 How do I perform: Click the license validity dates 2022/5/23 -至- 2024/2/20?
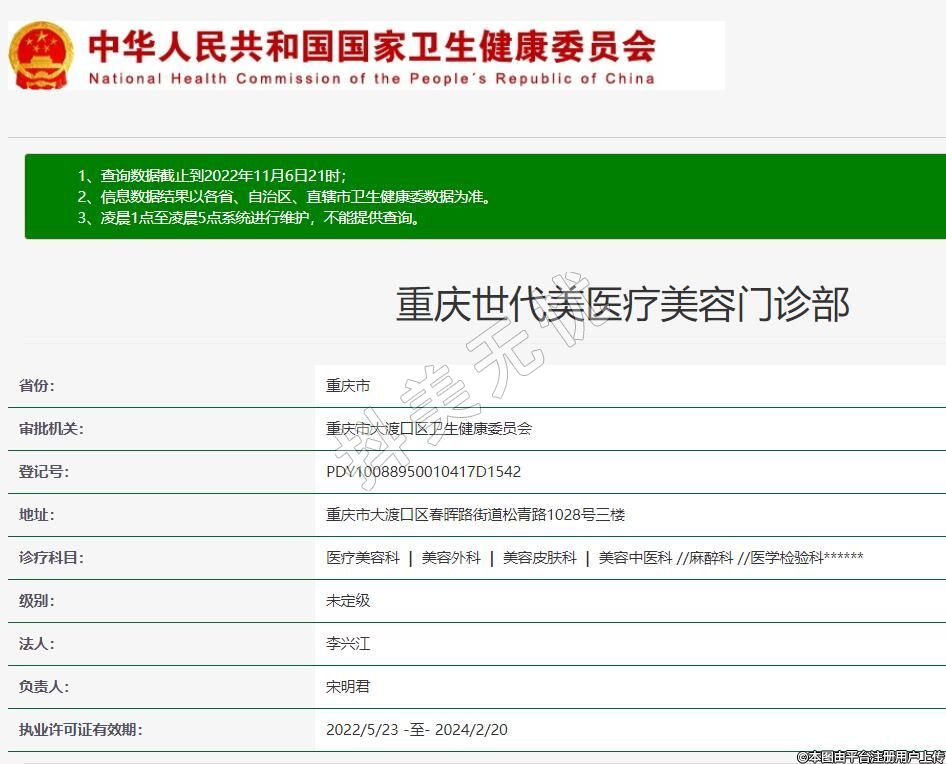click(416, 730)
